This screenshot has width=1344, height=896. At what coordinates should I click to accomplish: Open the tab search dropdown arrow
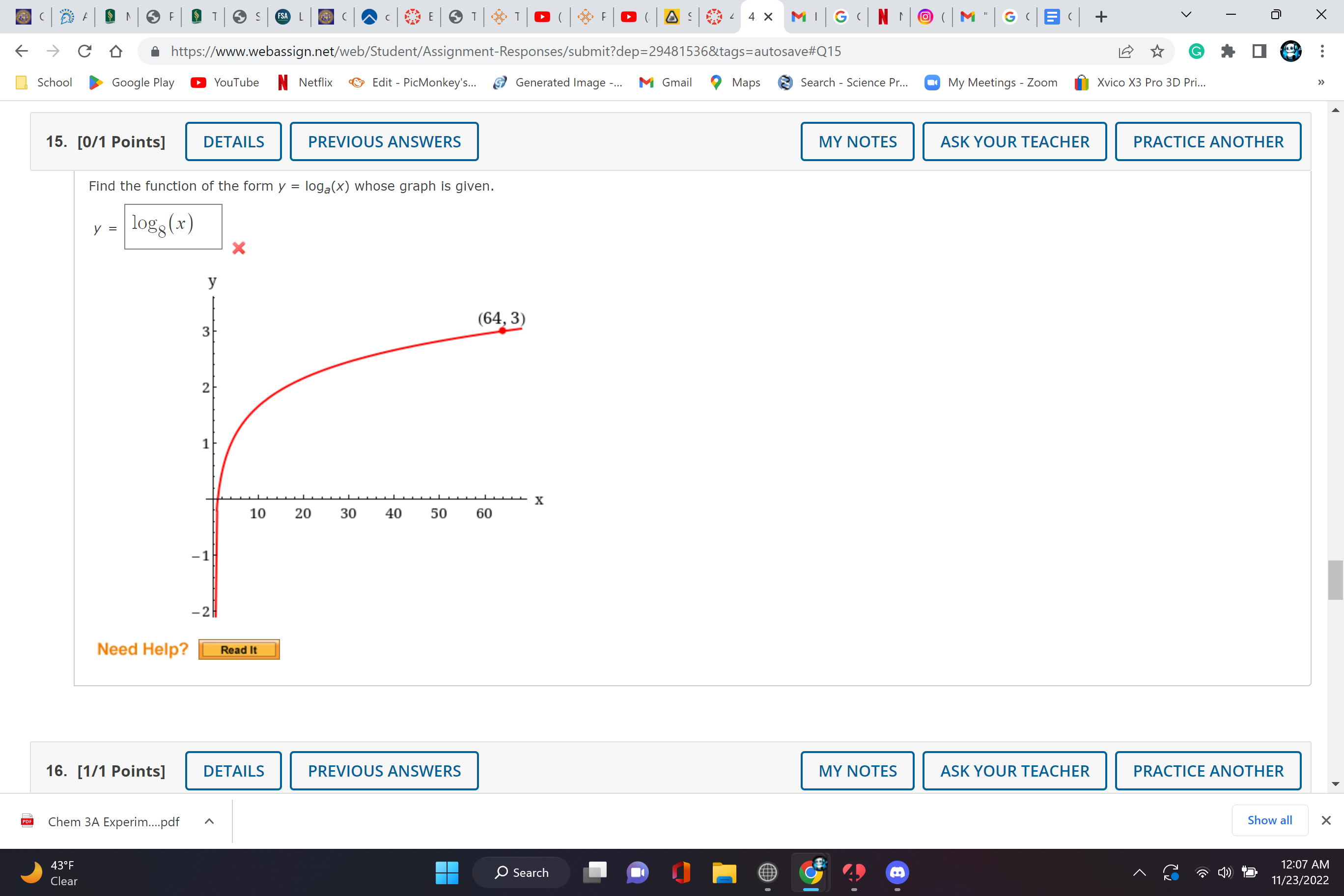coord(1186,15)
